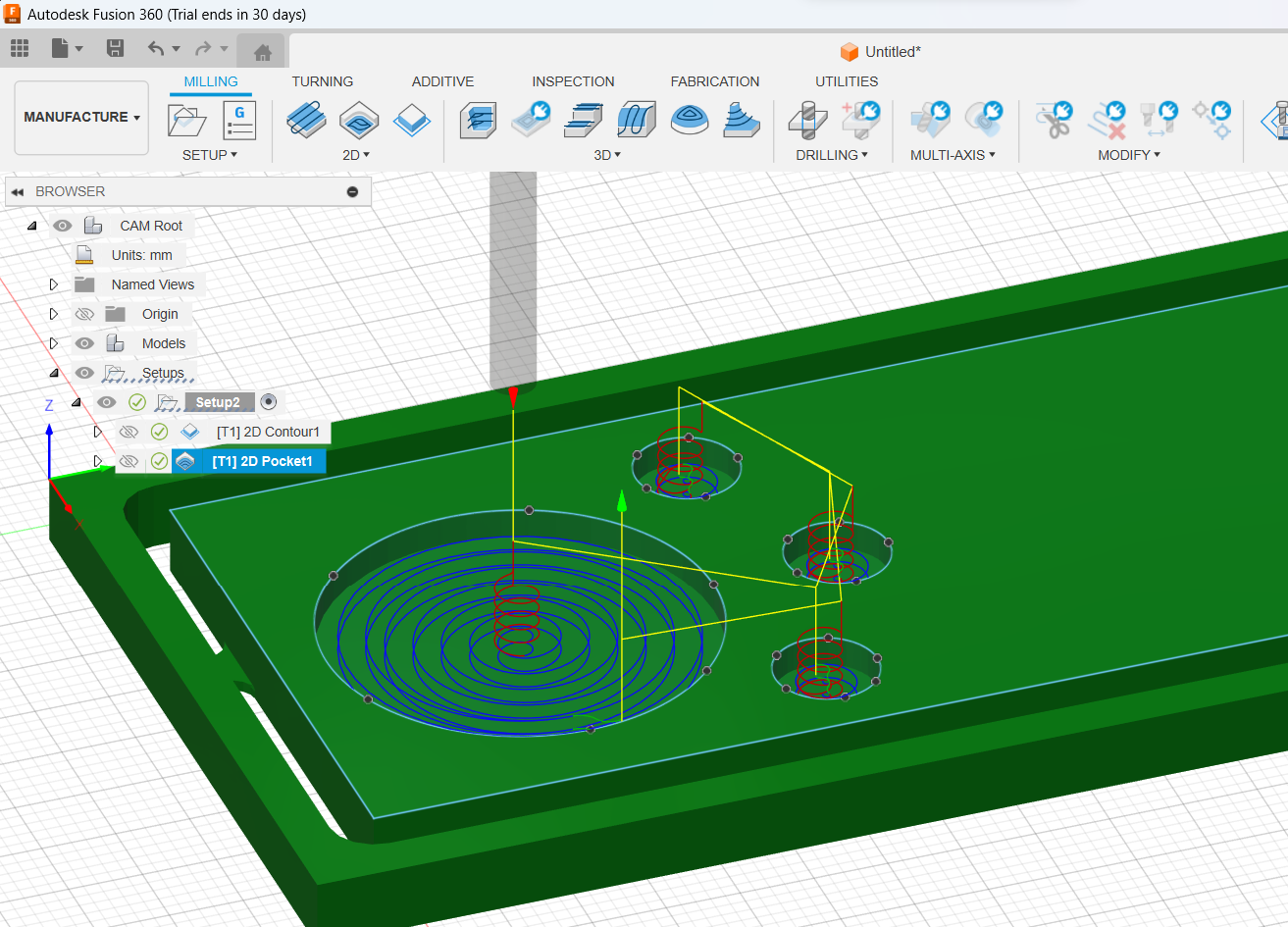Click the Redo arrow icon
Image resolution: width=1288 pixels, height=927 pixels.
point(203,48)
